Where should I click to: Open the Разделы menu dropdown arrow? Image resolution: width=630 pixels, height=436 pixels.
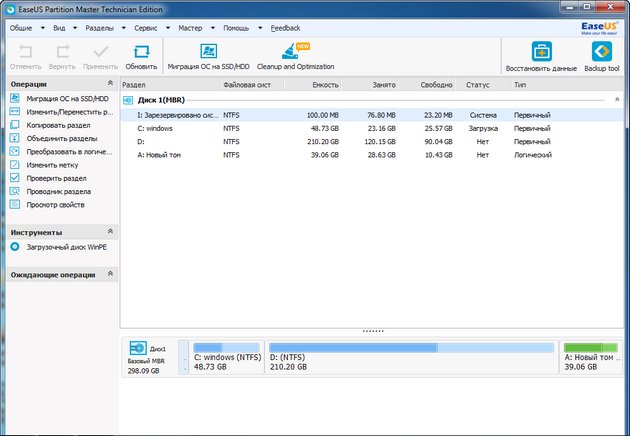click(123, 28)
